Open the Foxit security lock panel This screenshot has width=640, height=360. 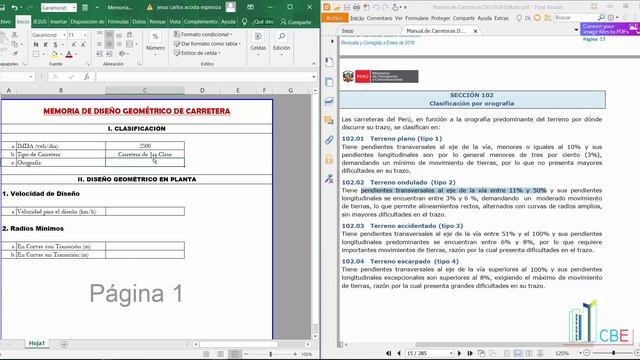(329, 159)
